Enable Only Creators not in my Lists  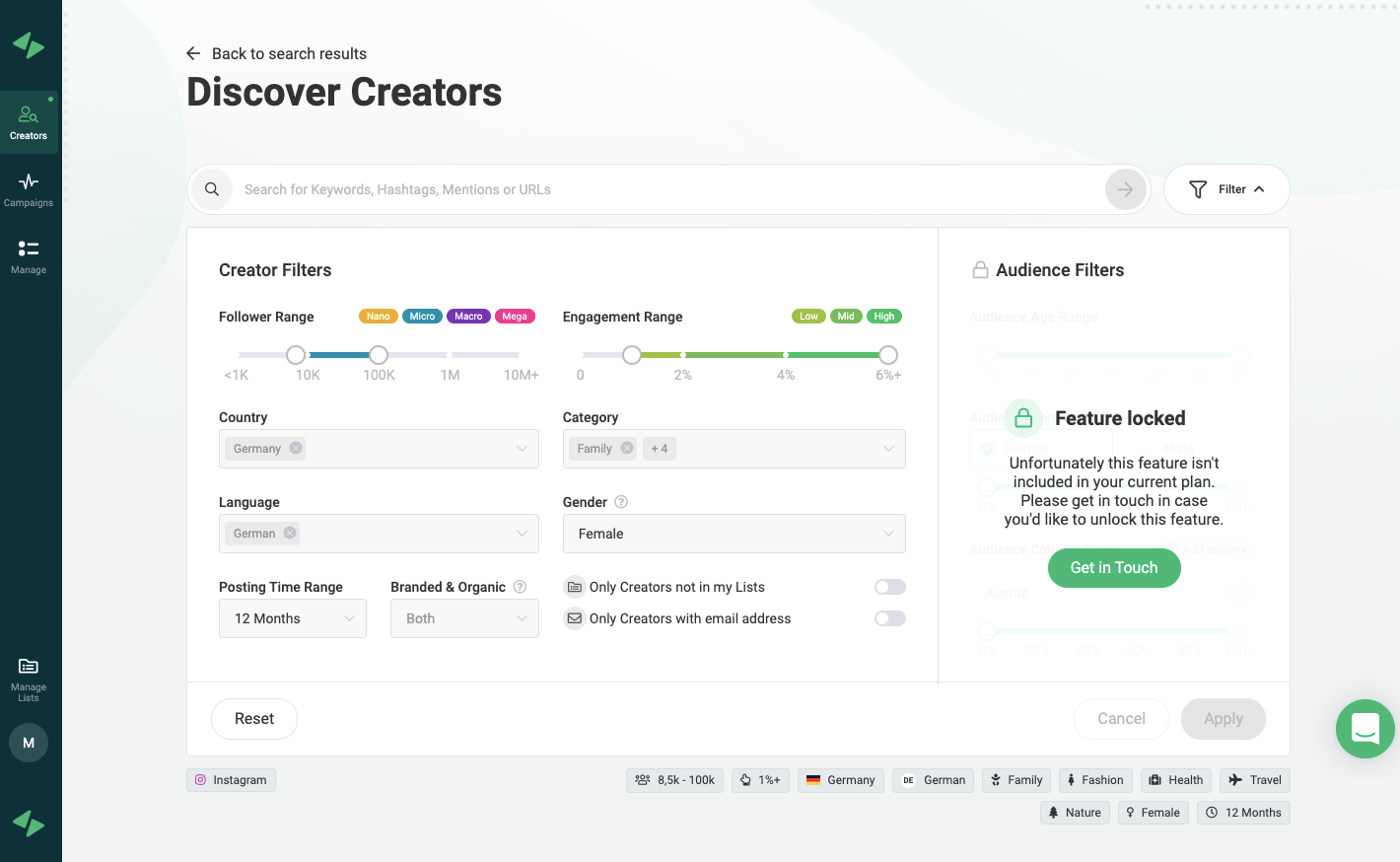[x=889, y=587]
